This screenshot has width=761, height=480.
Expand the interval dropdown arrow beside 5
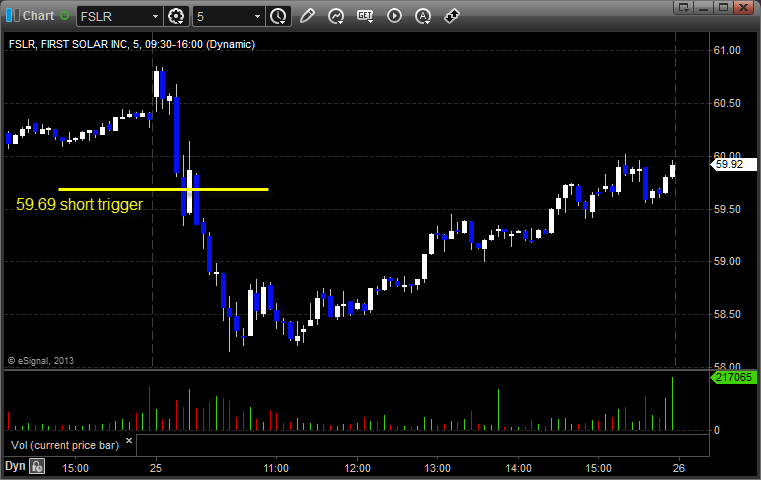(258, 17)
